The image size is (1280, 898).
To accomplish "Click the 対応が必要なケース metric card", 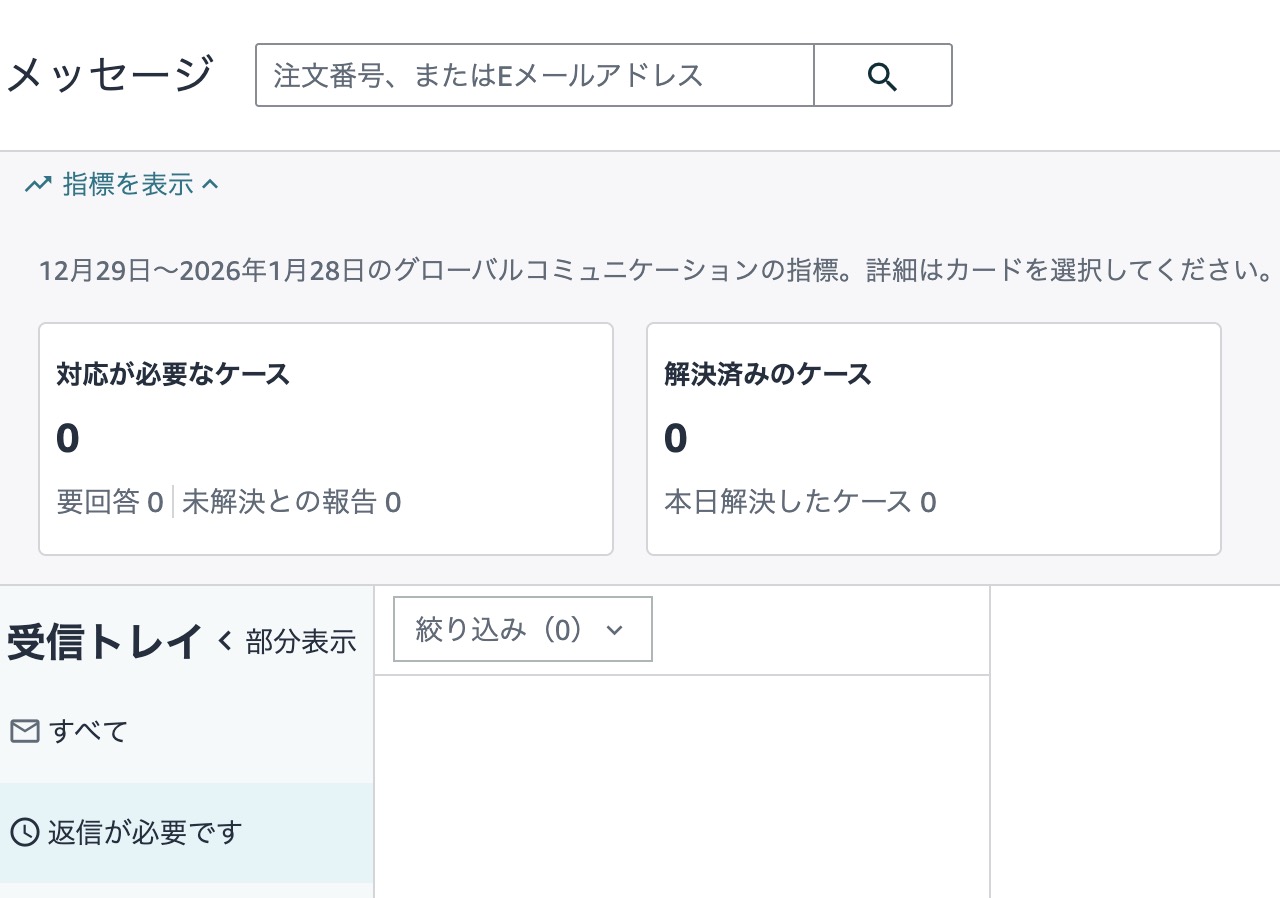I will click(325, 438).
